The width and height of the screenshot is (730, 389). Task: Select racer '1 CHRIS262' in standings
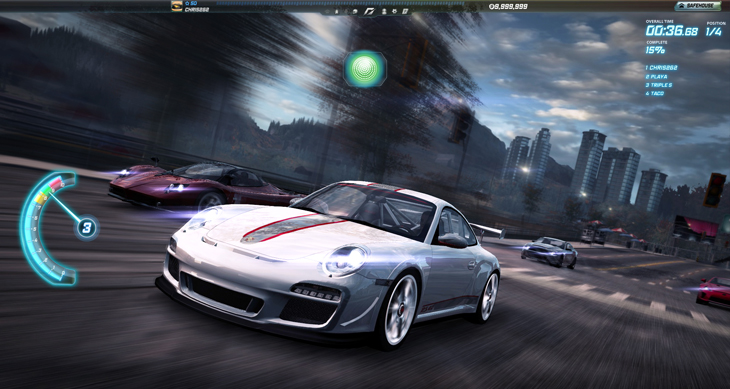coord(662,68)
